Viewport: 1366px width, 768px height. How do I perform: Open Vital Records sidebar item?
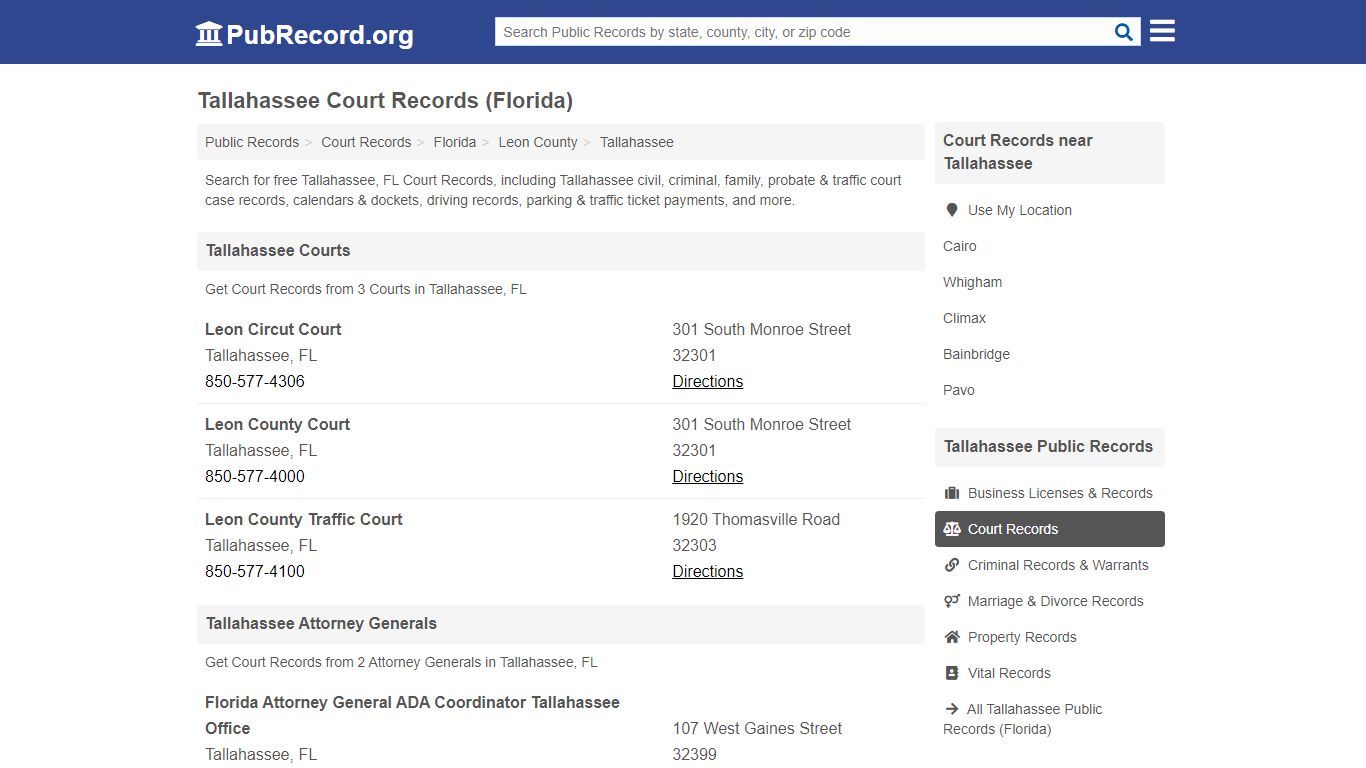(x=1050, y=673)
